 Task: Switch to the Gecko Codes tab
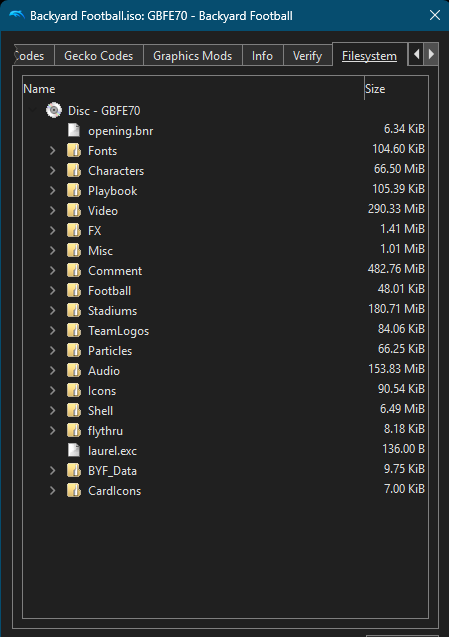tap(98, 56)
